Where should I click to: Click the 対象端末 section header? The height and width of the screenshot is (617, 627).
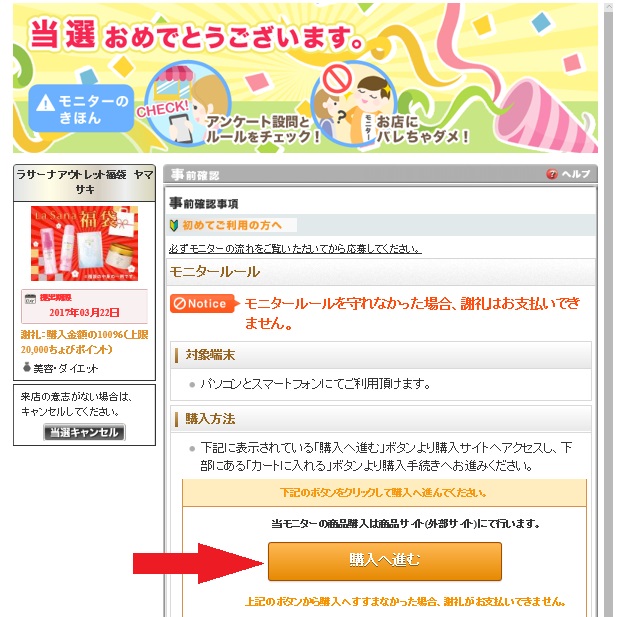coord(381,355)
